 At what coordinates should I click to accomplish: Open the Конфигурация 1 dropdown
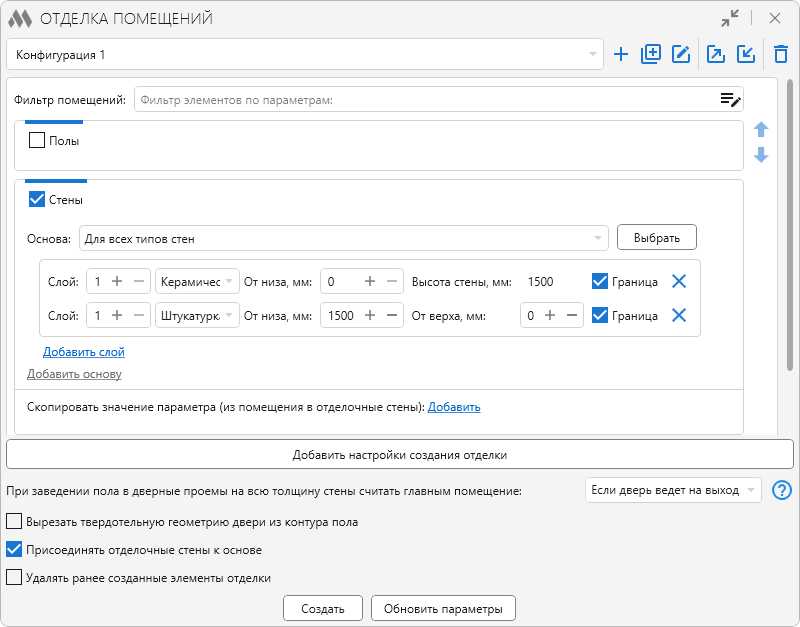click(305, 54)
